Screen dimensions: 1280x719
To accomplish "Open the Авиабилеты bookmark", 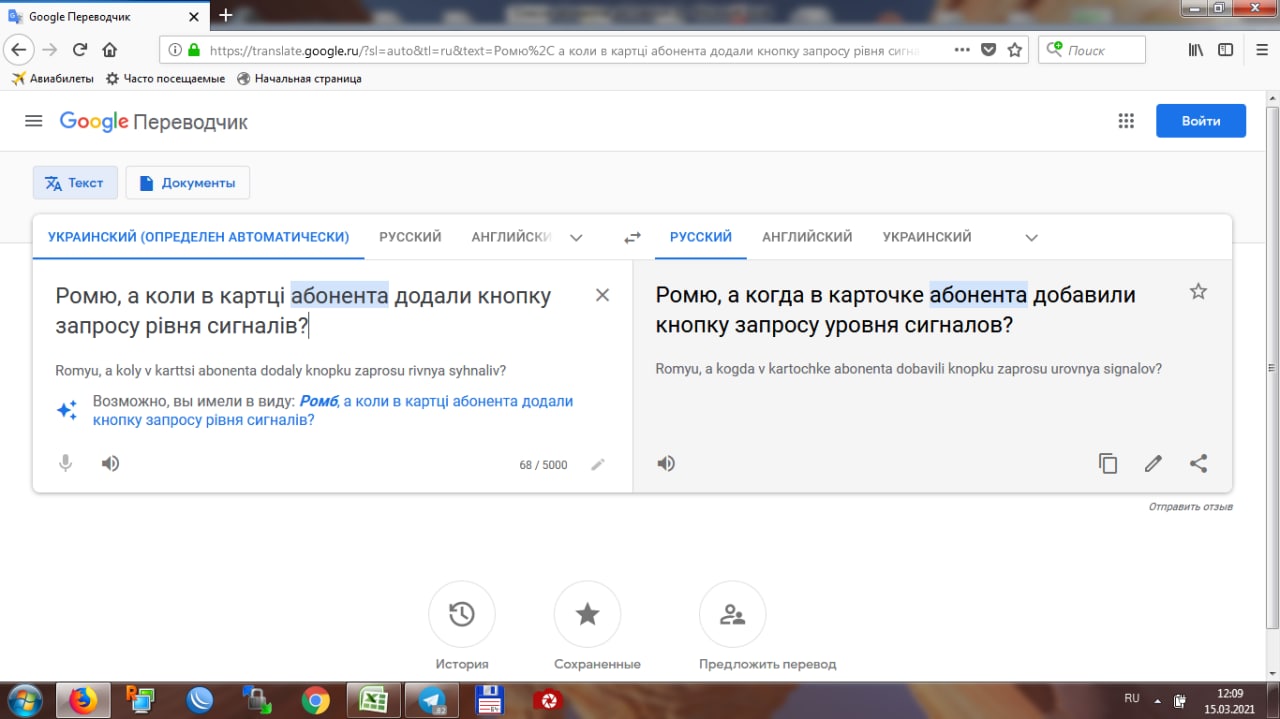I will [x=52, y=78].
